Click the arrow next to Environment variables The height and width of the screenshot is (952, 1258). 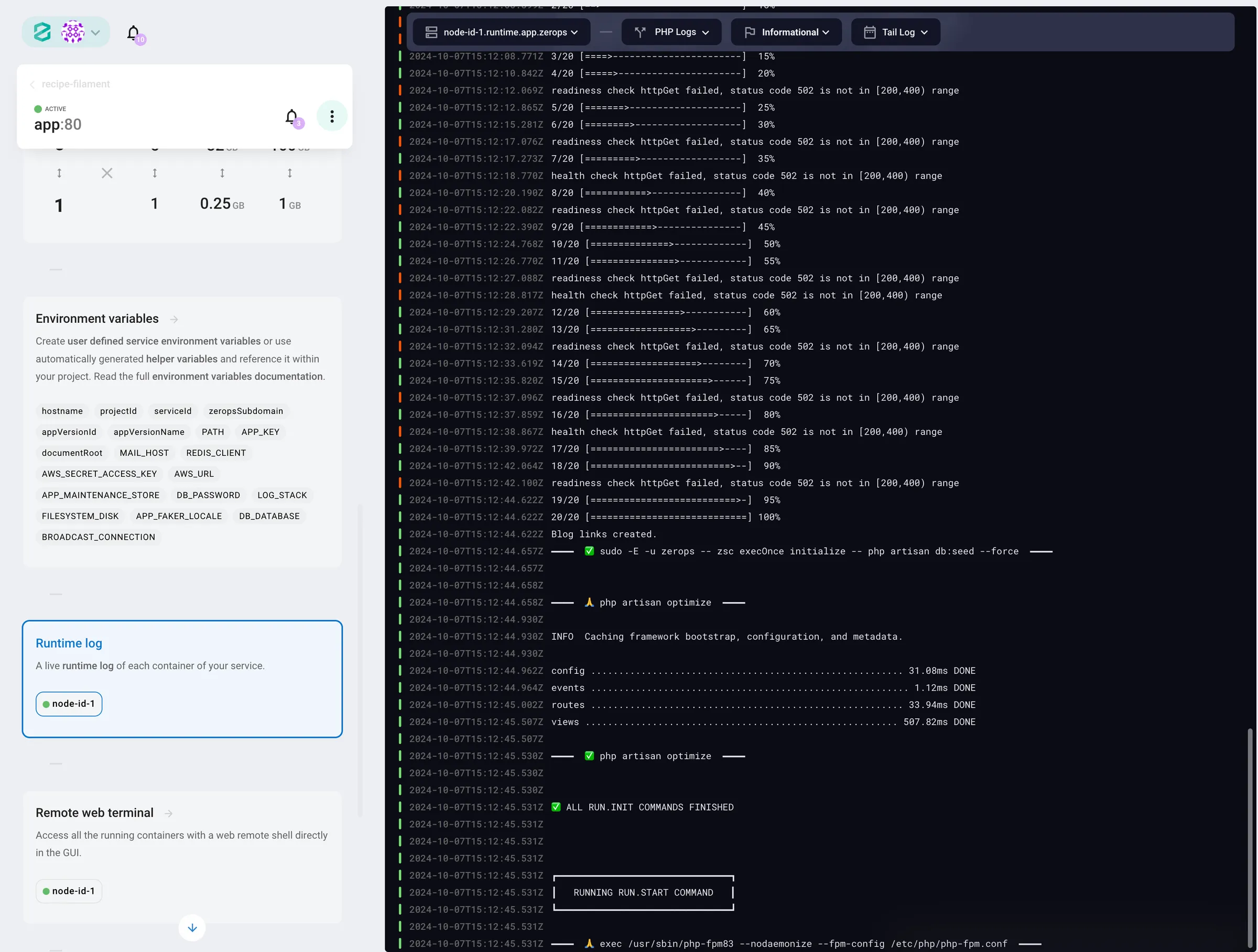[x=174, y=320]
